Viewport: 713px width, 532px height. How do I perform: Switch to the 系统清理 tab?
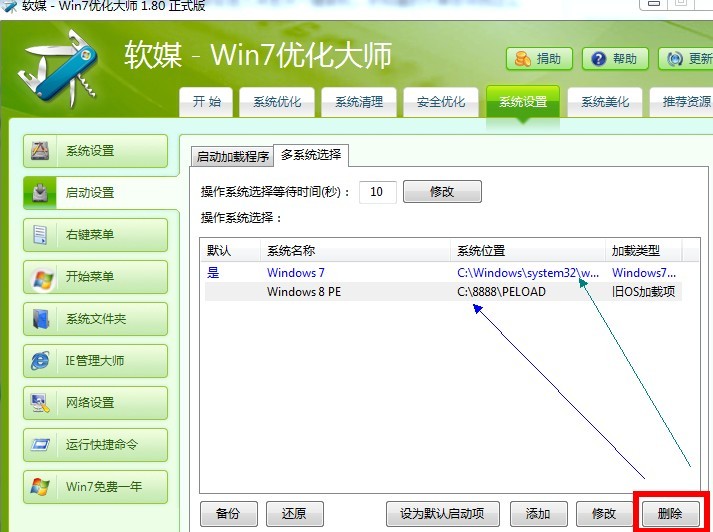(359, 102)
